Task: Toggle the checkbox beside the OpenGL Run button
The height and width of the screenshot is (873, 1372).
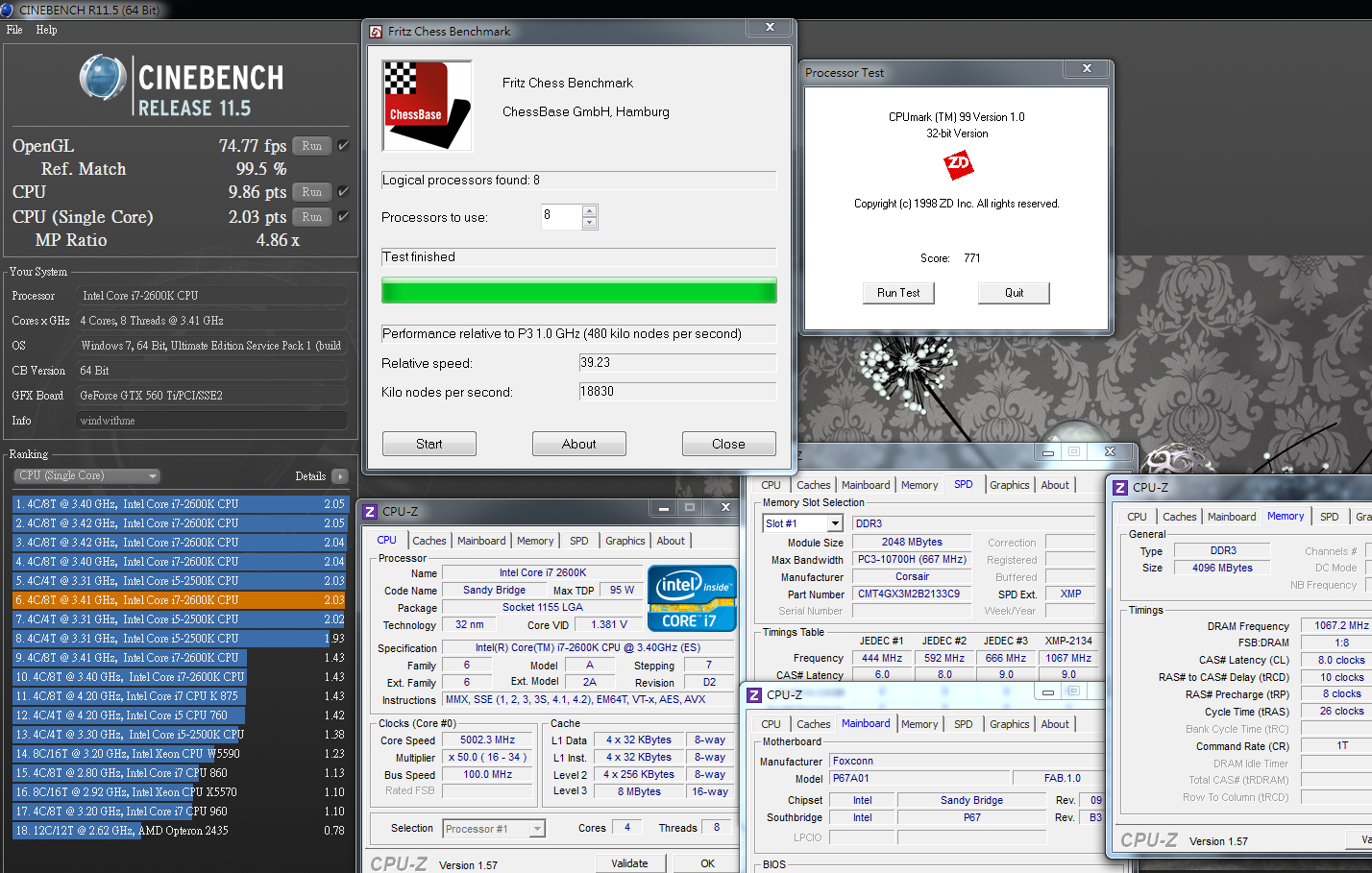Action: tap(343, 146)
